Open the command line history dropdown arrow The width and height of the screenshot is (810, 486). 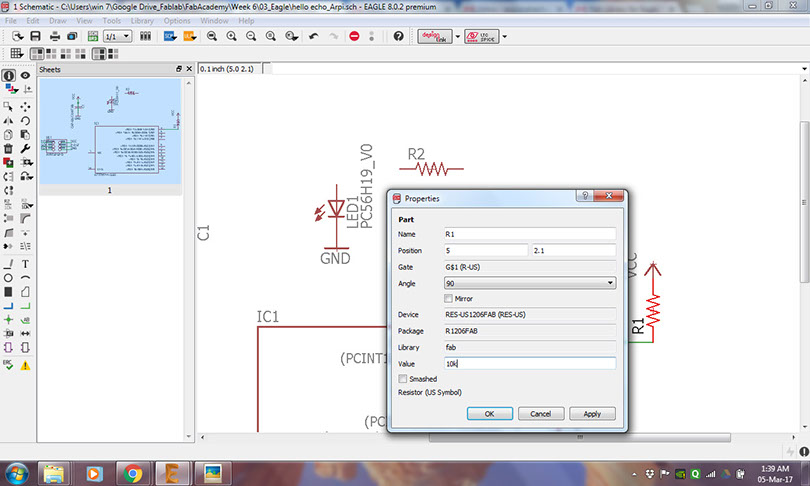(x=804, y=69)
